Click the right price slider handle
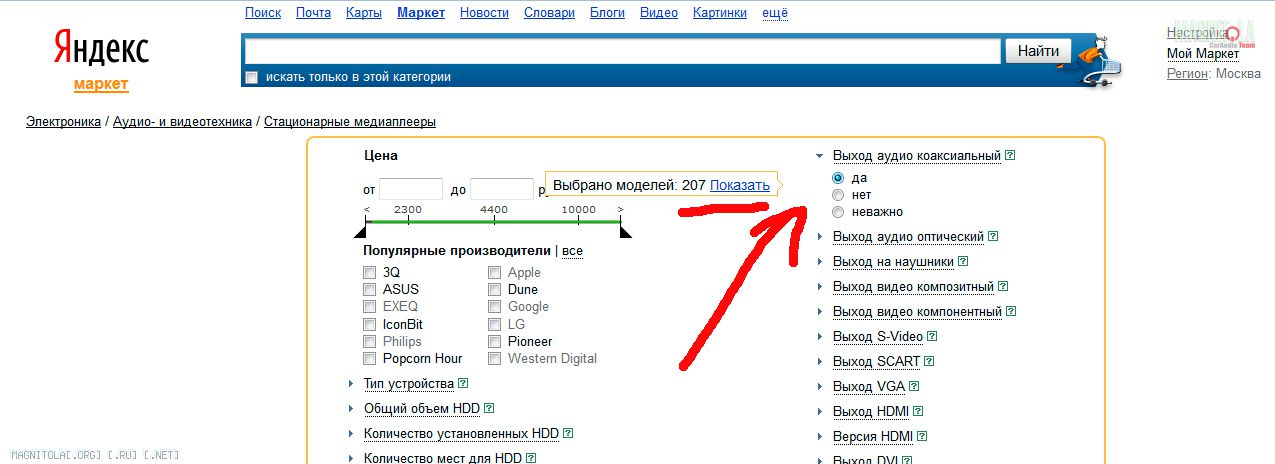Image resolution: width=1275 pixels, height=464 pixels. [x=626, y=232]
